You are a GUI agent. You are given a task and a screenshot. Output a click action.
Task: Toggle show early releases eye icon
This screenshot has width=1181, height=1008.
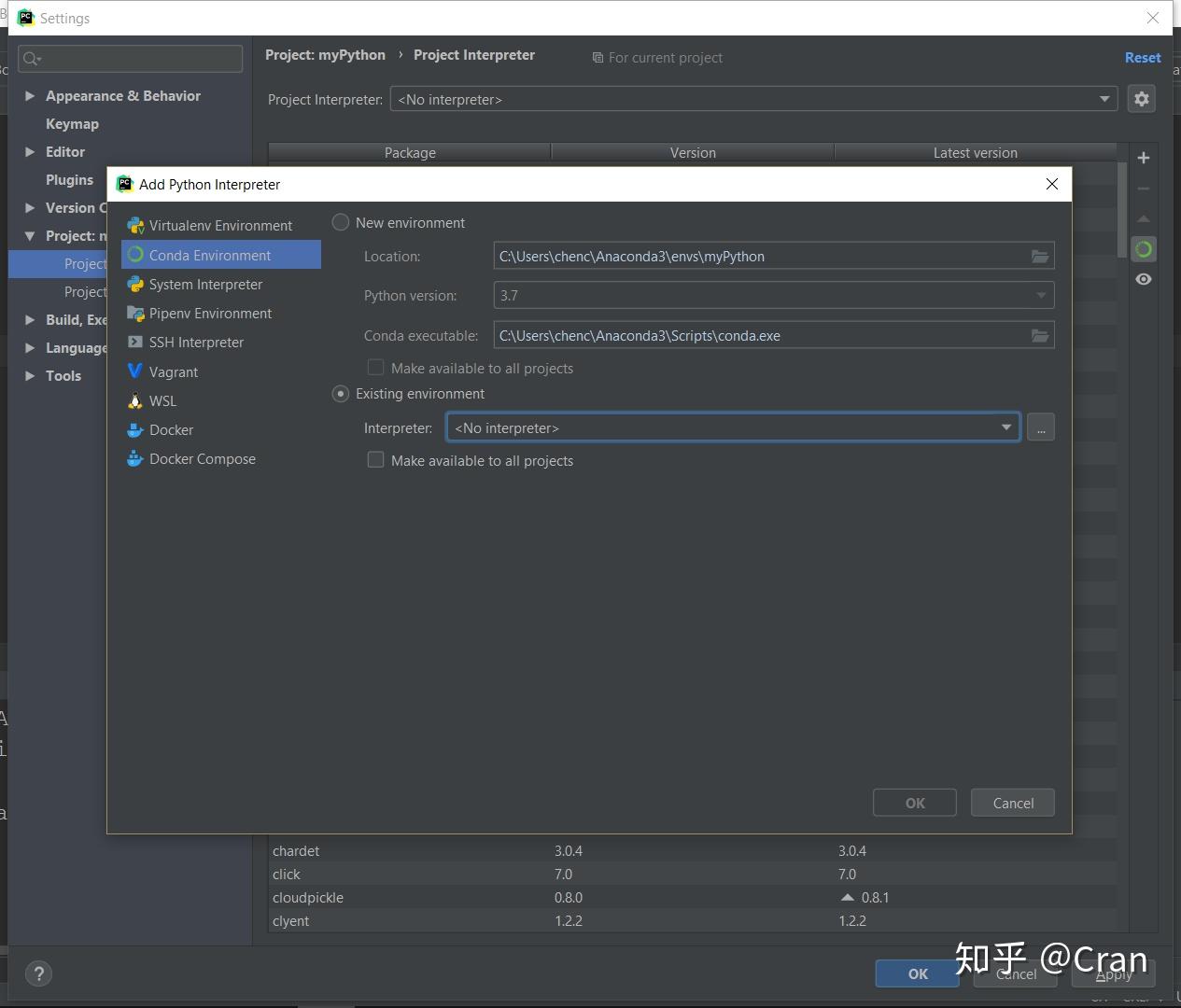pyautogui.click(x=1144, y=279)
